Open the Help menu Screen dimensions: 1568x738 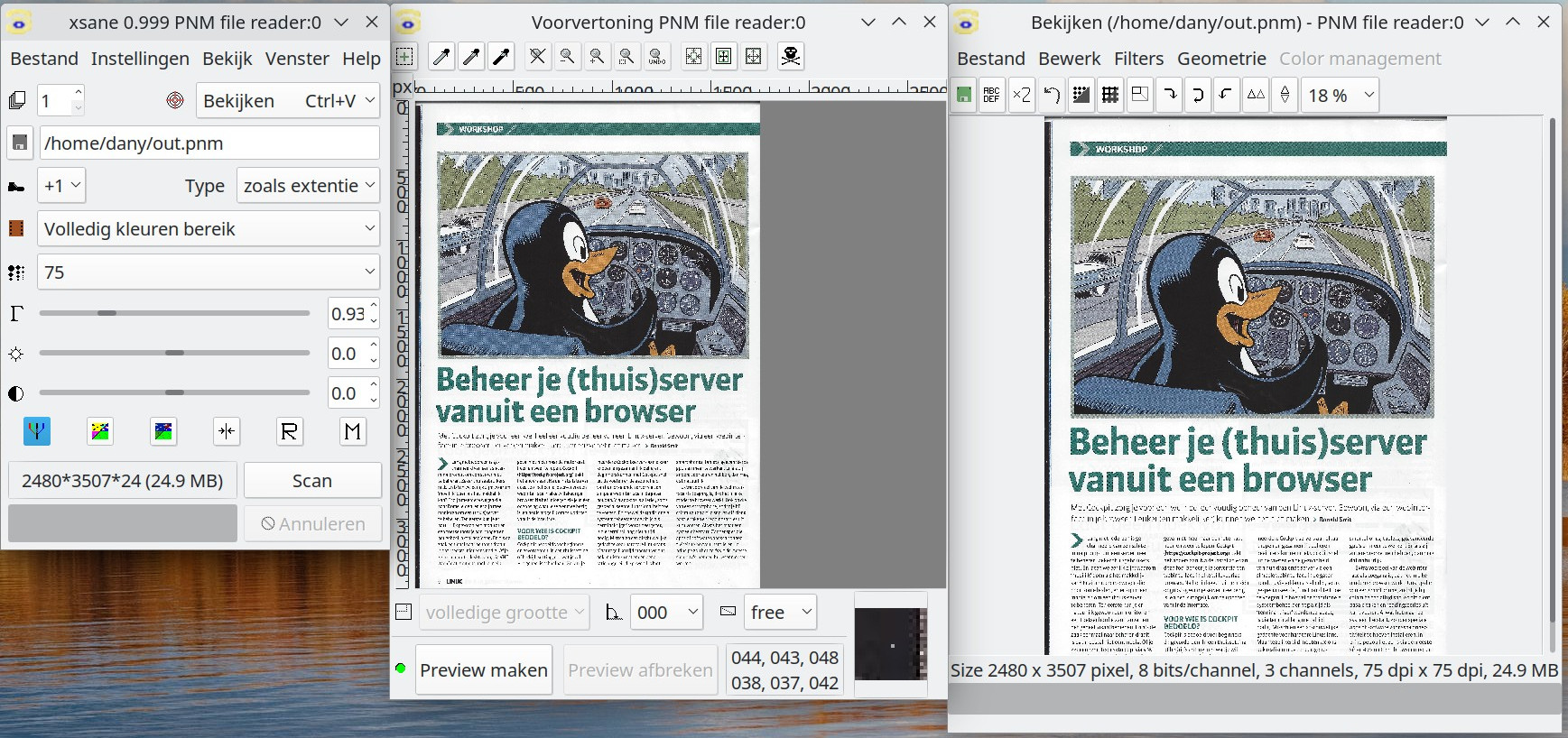point(361,59)
